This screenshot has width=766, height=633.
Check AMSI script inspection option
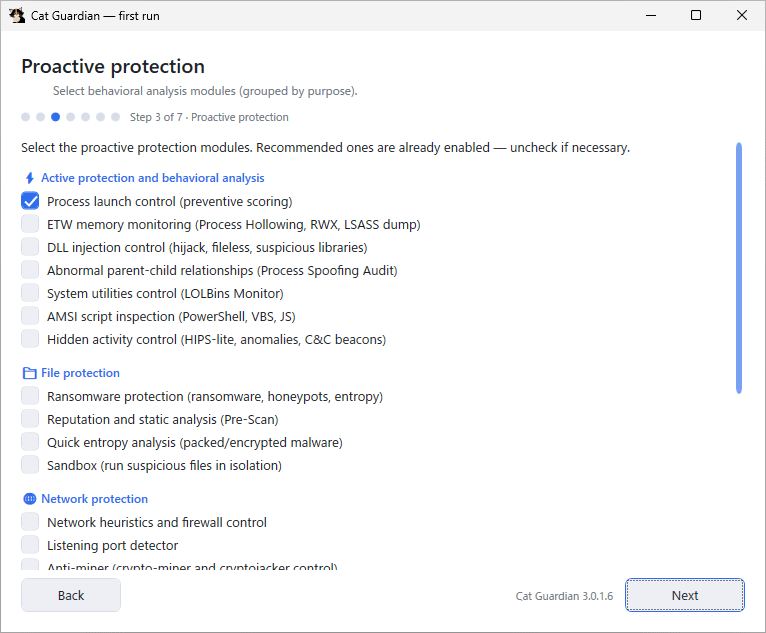coord(30,316)
